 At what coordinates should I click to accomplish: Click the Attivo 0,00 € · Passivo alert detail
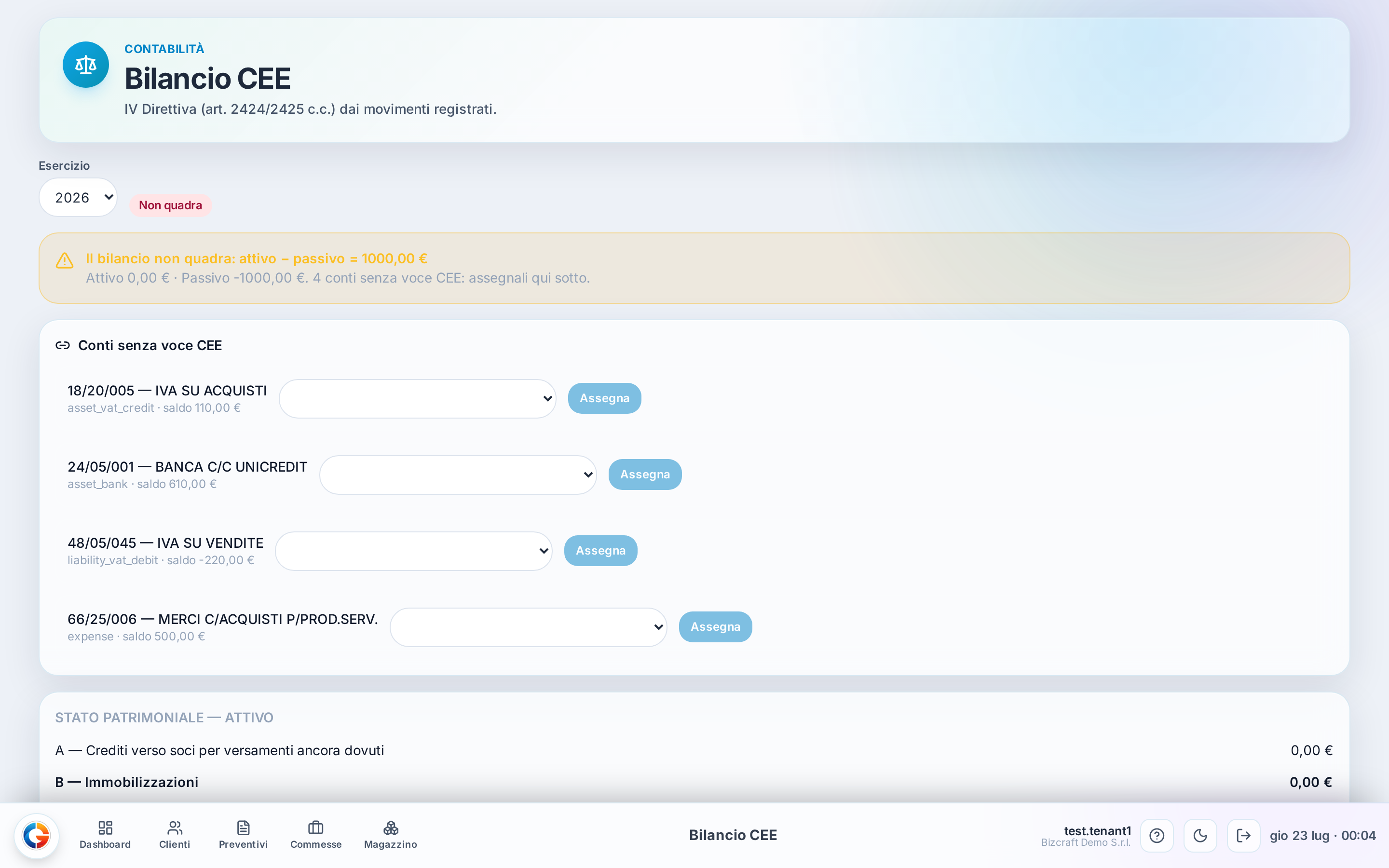[338, 278]
